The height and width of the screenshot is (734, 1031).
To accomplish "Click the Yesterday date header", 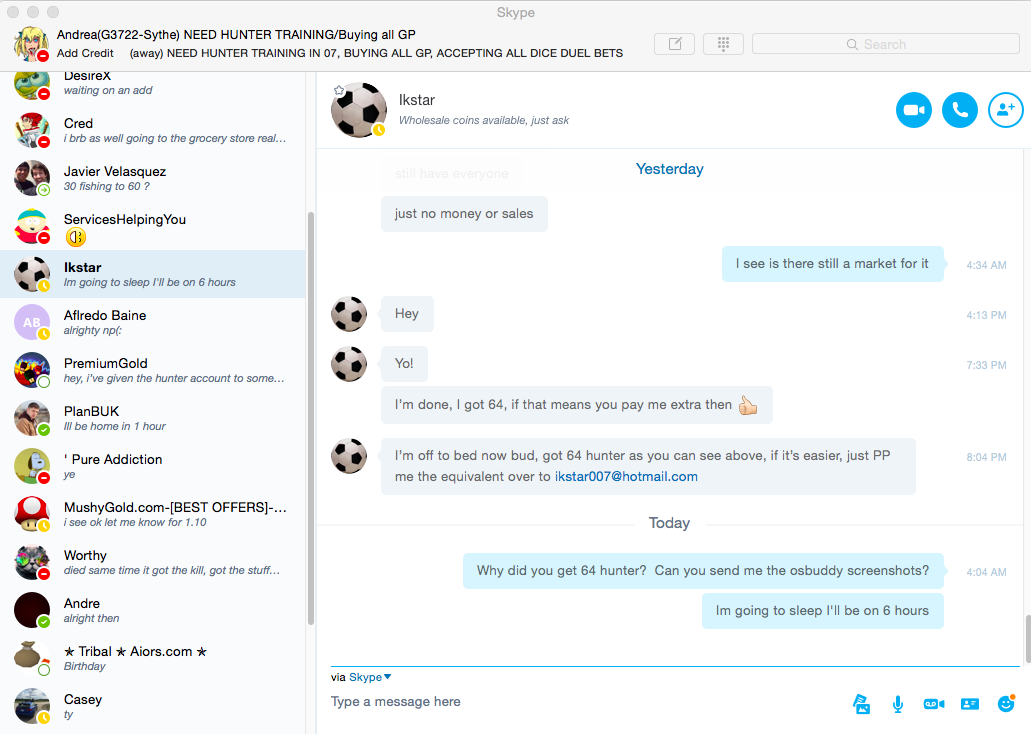I will (x=669, y=169).
